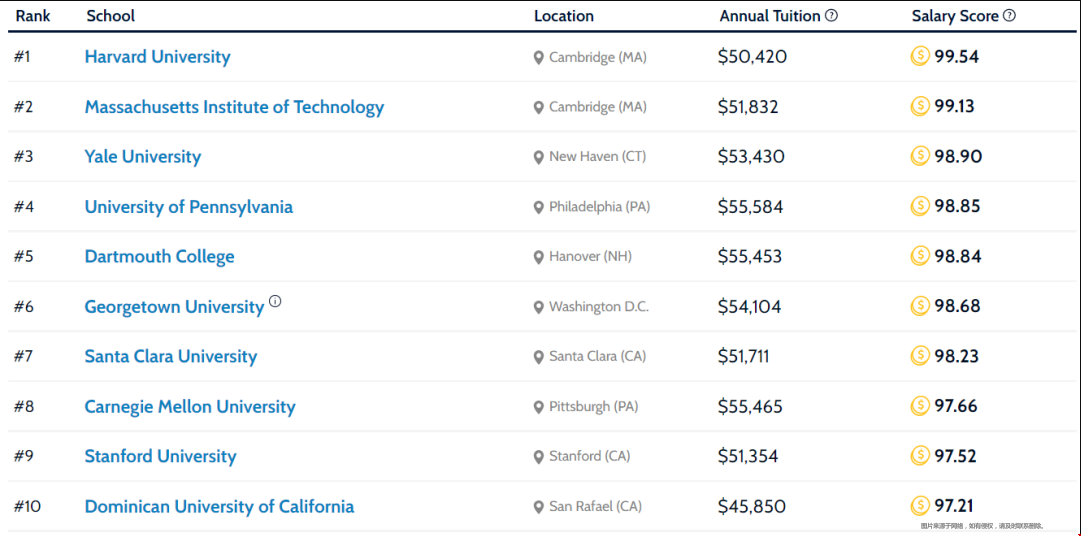Click the location pin icon for Cambridge Harvard row
This screenshot has width=1081, height=536.
point(539,58)
